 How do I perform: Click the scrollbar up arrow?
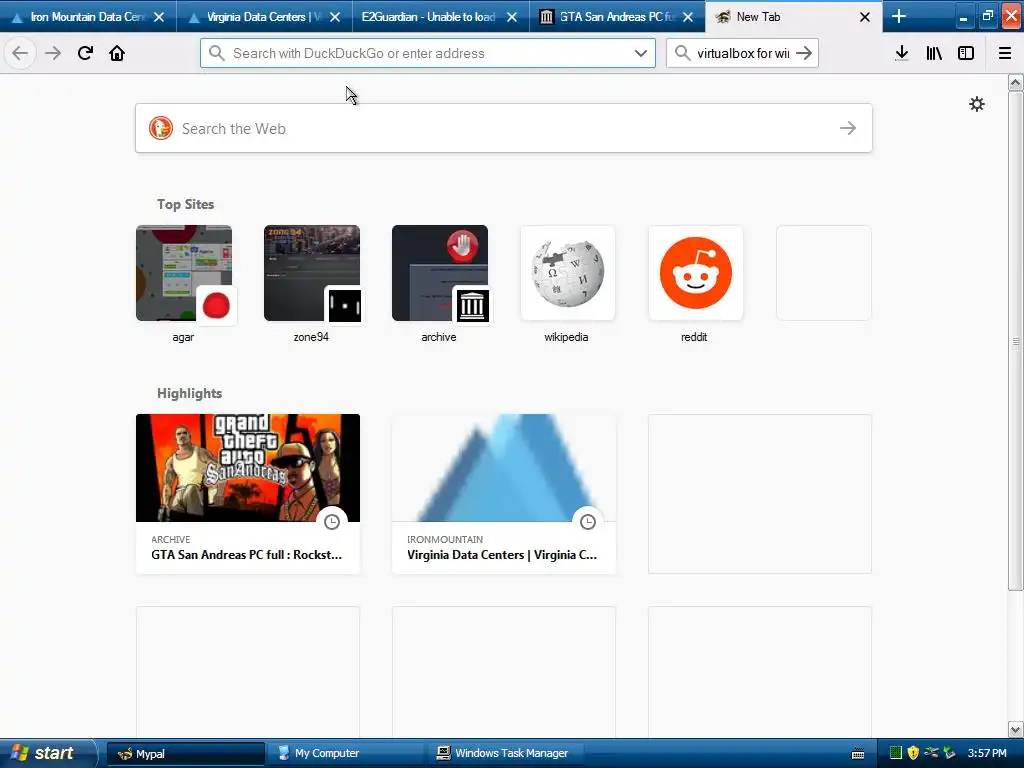coord(1015,82)
